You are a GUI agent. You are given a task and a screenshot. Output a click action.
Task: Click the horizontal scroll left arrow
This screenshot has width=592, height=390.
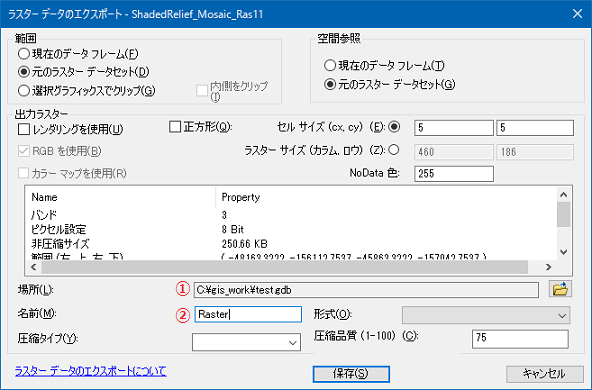34,267
